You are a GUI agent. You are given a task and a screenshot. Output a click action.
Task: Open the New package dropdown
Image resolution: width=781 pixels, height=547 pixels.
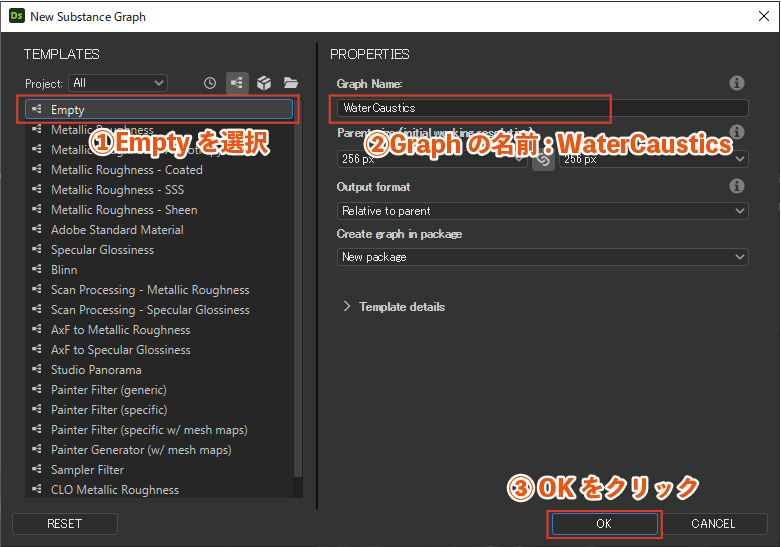tap(542, 257)
